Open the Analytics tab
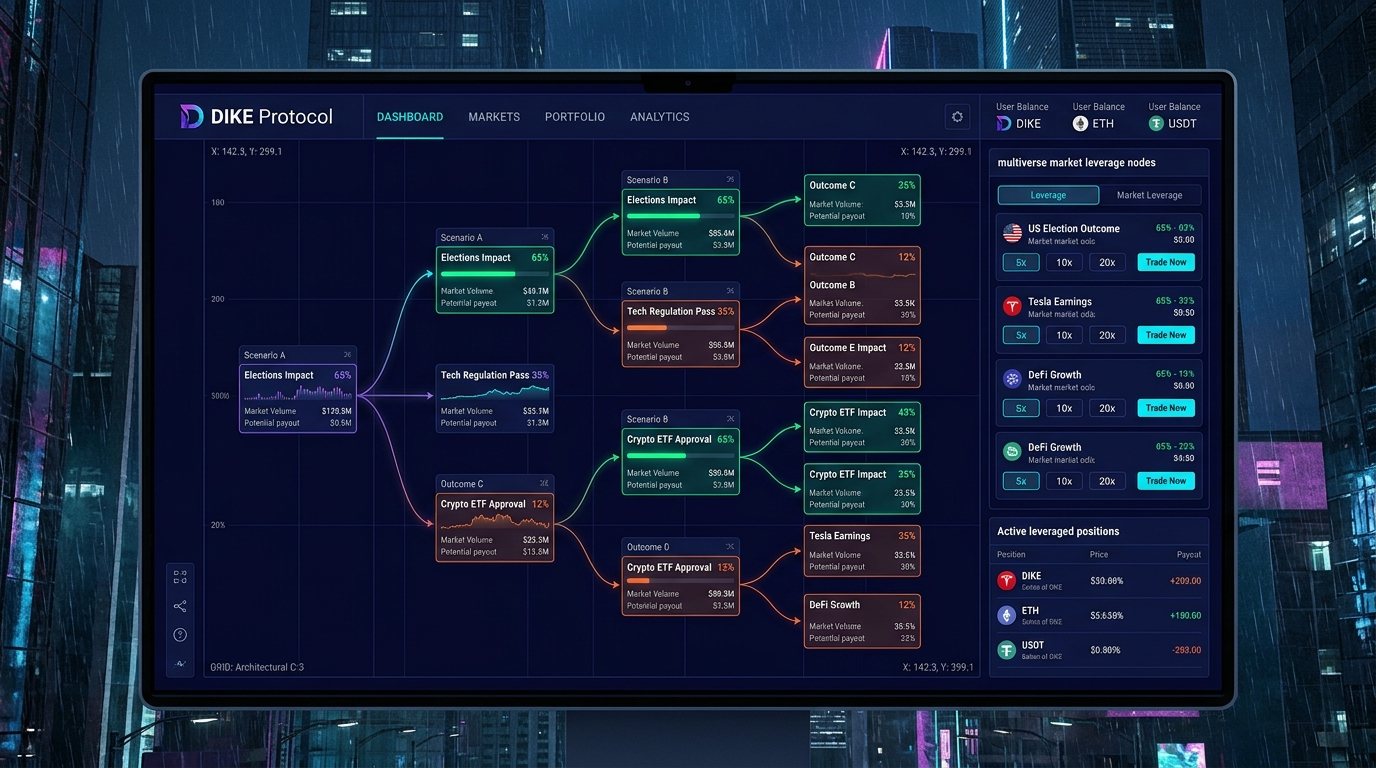Viewport: 1376px width, 768px height. [x=660, y=117]
